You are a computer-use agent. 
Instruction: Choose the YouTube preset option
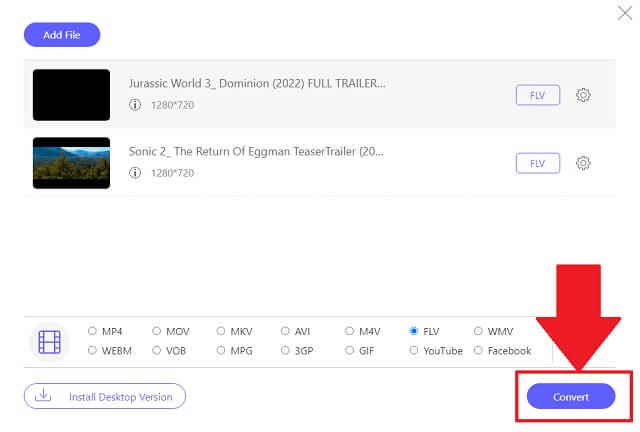[x=414, y=351]
